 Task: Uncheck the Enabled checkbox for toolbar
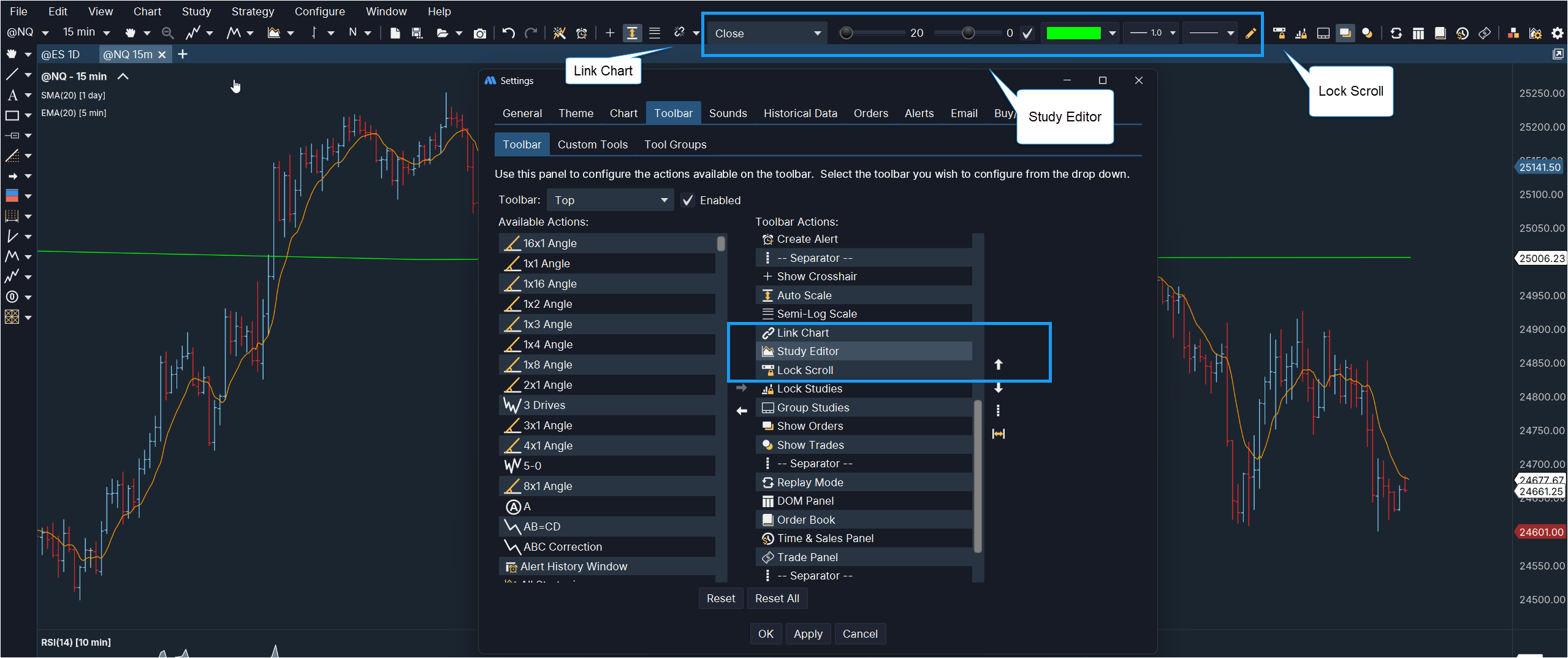coord(688,201)
